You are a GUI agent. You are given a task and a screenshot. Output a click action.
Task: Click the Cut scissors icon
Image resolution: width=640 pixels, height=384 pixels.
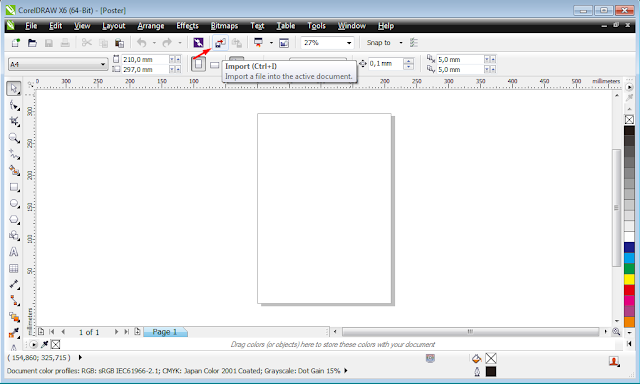point(87,42)
